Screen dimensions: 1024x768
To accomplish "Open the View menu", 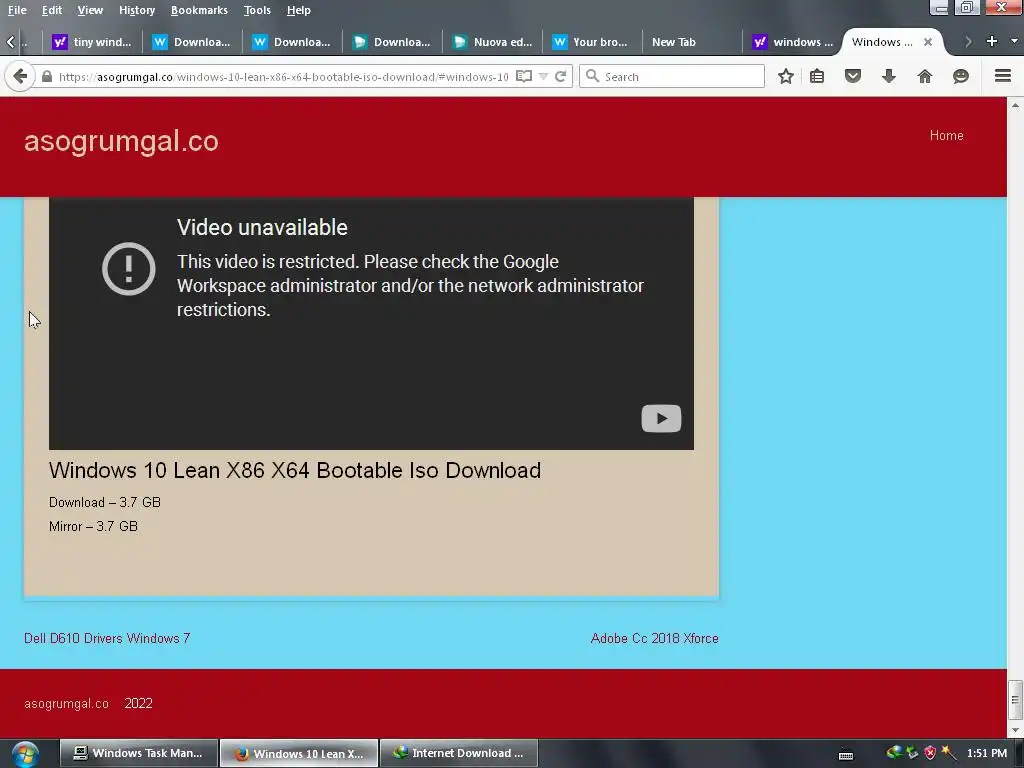I will [x=90, y=10].
